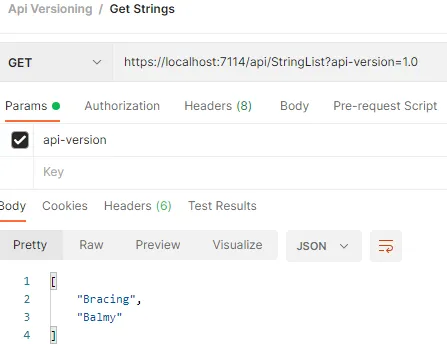Open the GET method dropdown
Viewport: 447px width, 364px height.
56,62
